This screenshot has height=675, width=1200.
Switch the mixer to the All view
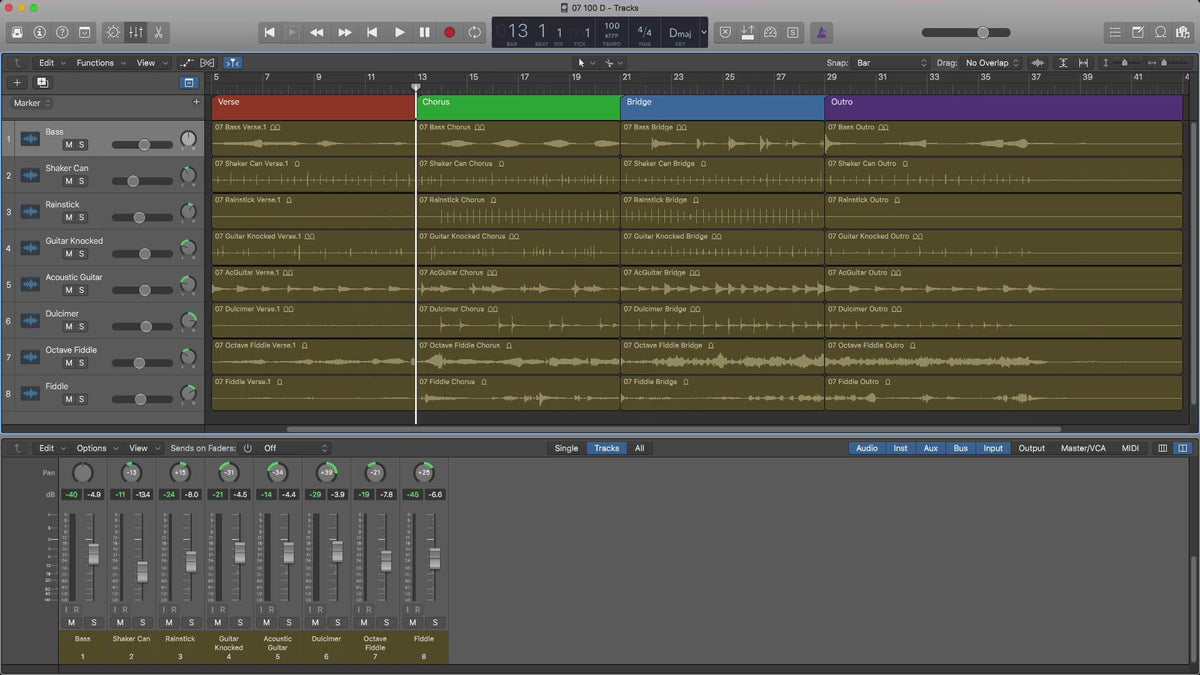point(639,448)
